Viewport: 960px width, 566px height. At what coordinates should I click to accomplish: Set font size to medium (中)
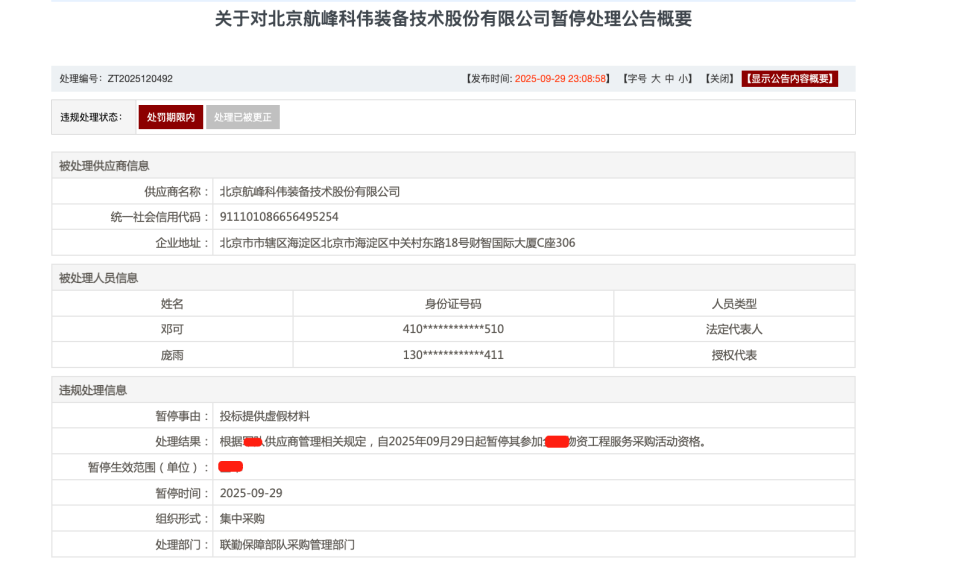(x=671, y=79)
